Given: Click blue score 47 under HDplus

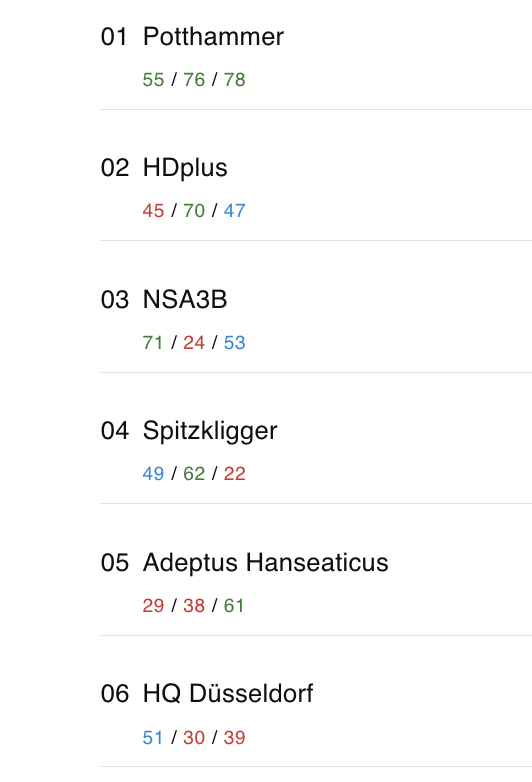Looking at the screenshot, I should pyautogui.click(x=234, y=210).
